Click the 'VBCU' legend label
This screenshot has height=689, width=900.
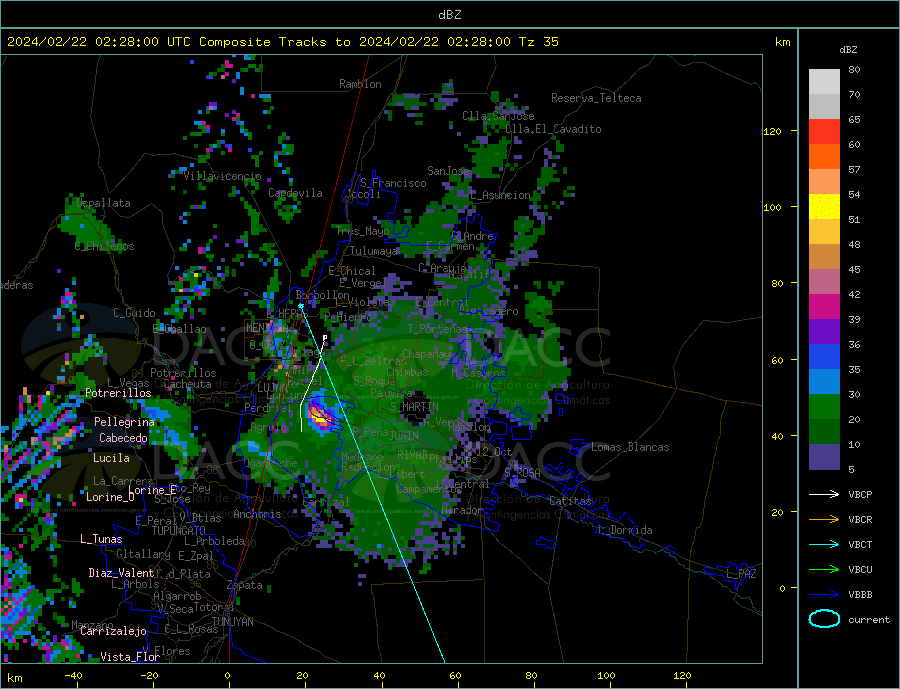pos(860,570)
